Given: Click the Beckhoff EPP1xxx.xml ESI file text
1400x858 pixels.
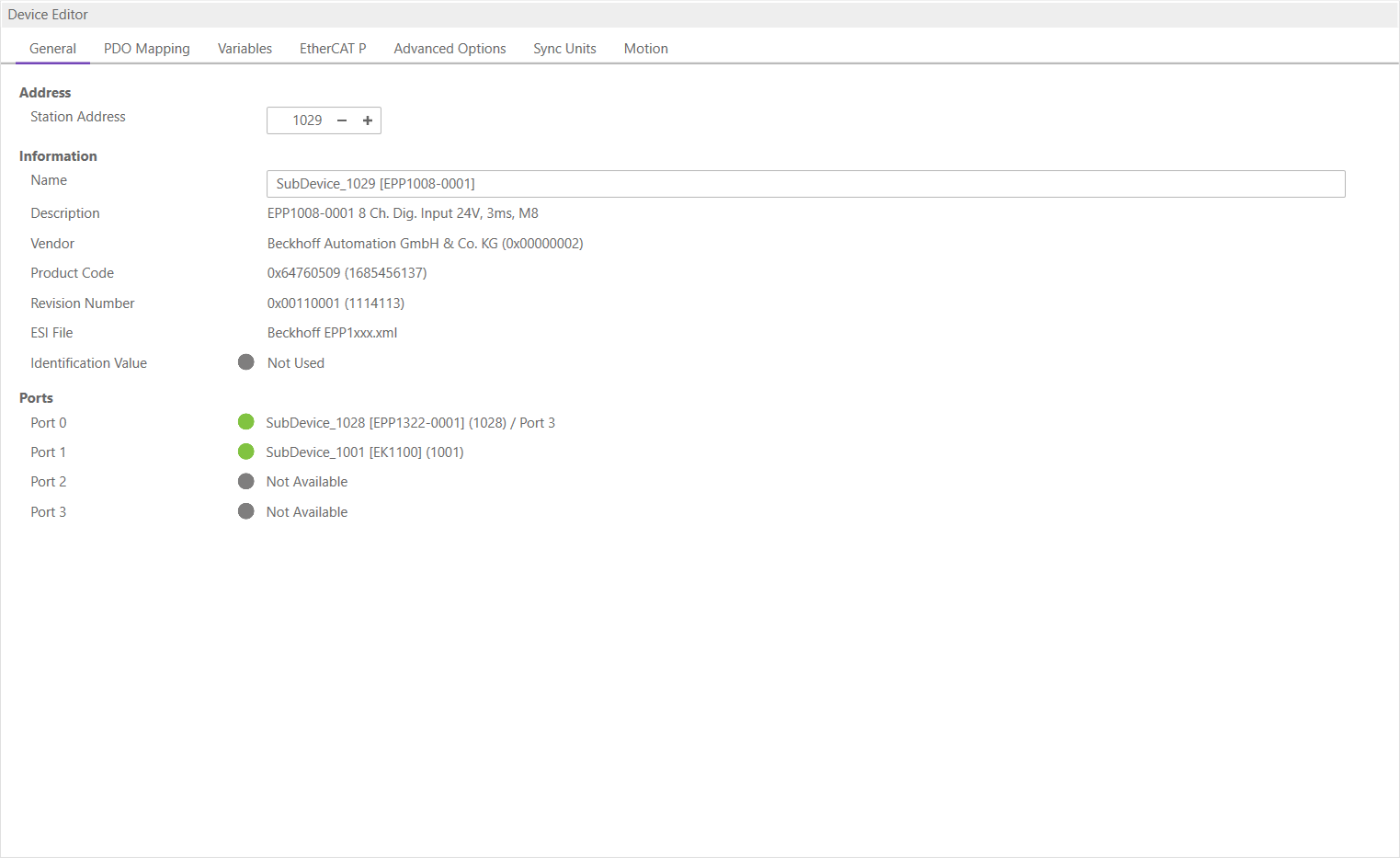Looking at the screenshot, I should [x=332, y=333].
